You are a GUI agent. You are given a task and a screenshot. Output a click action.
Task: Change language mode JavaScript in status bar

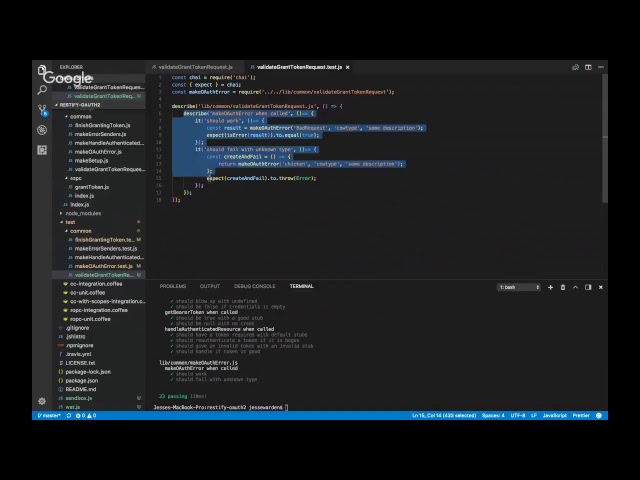(x=554, y=416)
